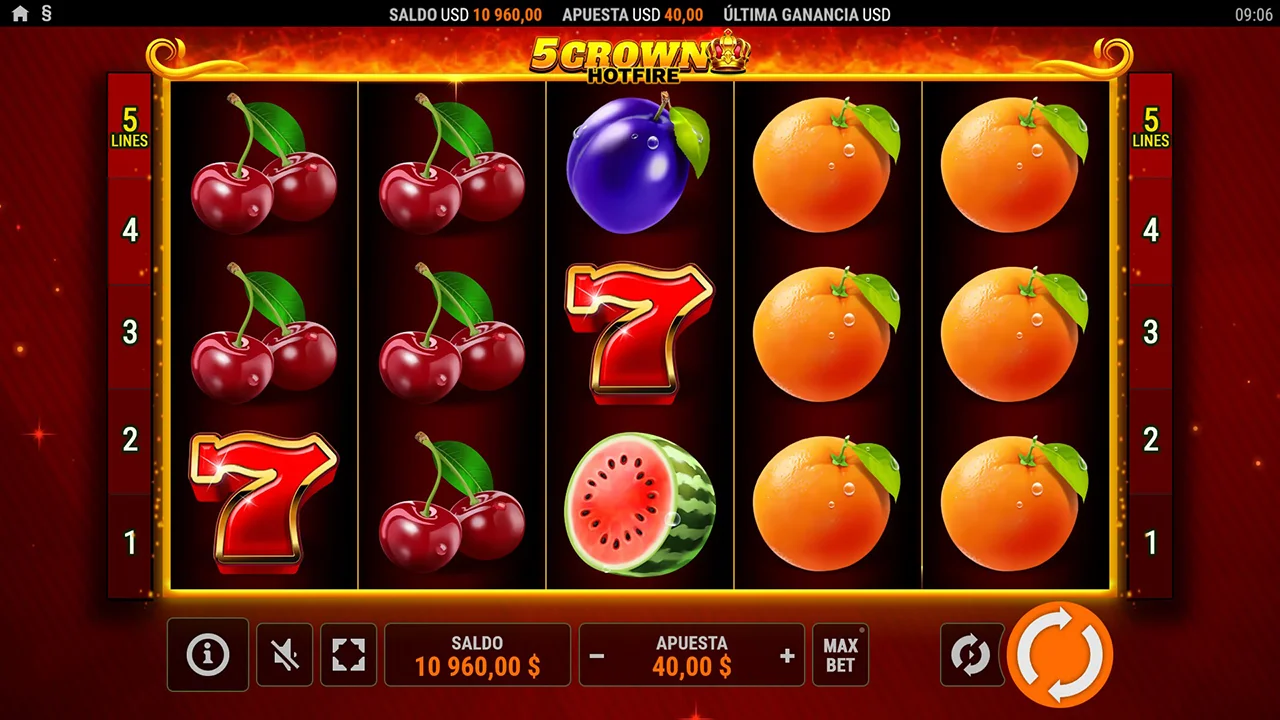This screenshot has height=720, width=1280.
Task: Click the red 7 on the first reel
Action: [x=263, y=502]
